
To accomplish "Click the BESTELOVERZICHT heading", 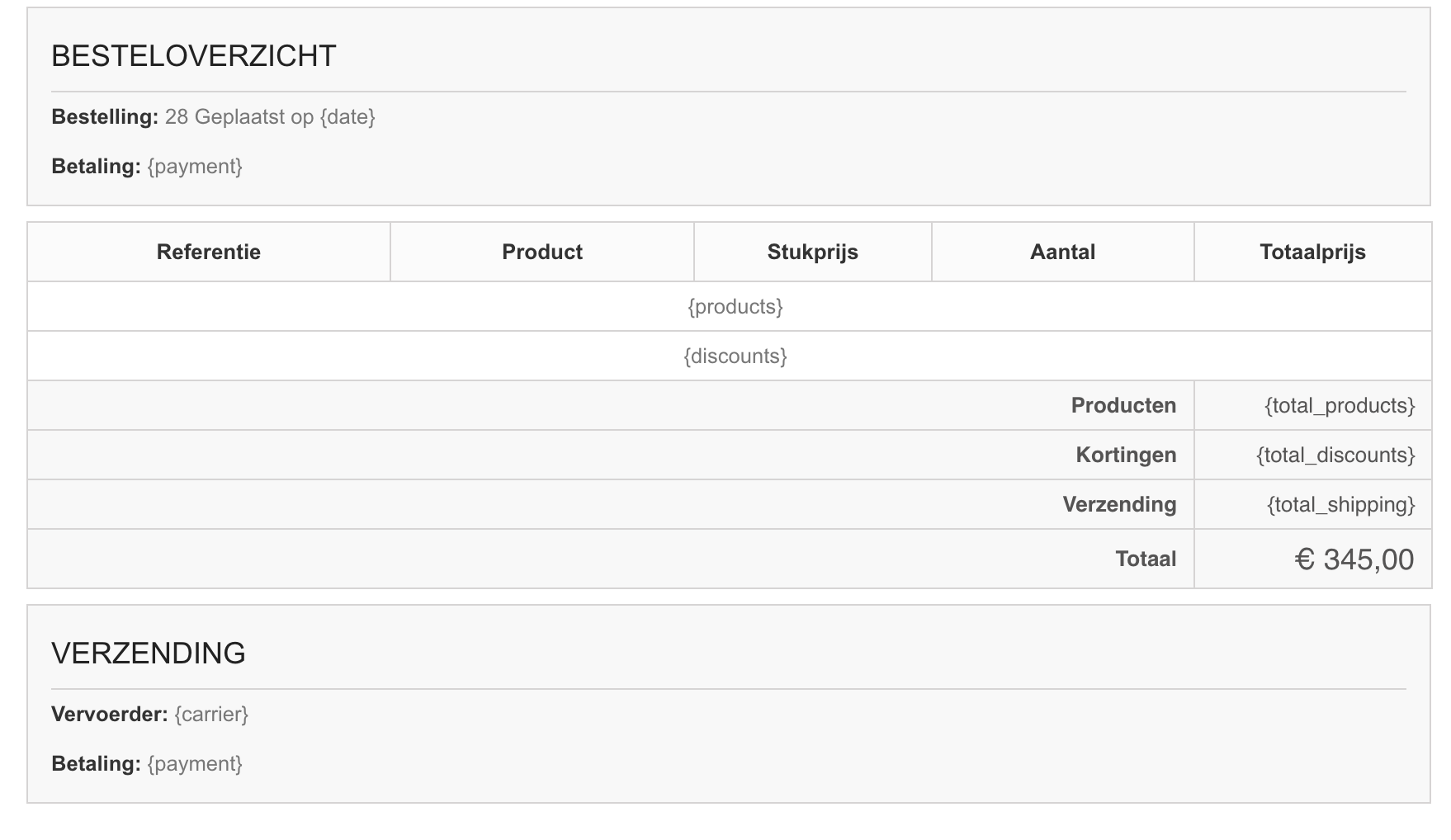I will [194, 56].
